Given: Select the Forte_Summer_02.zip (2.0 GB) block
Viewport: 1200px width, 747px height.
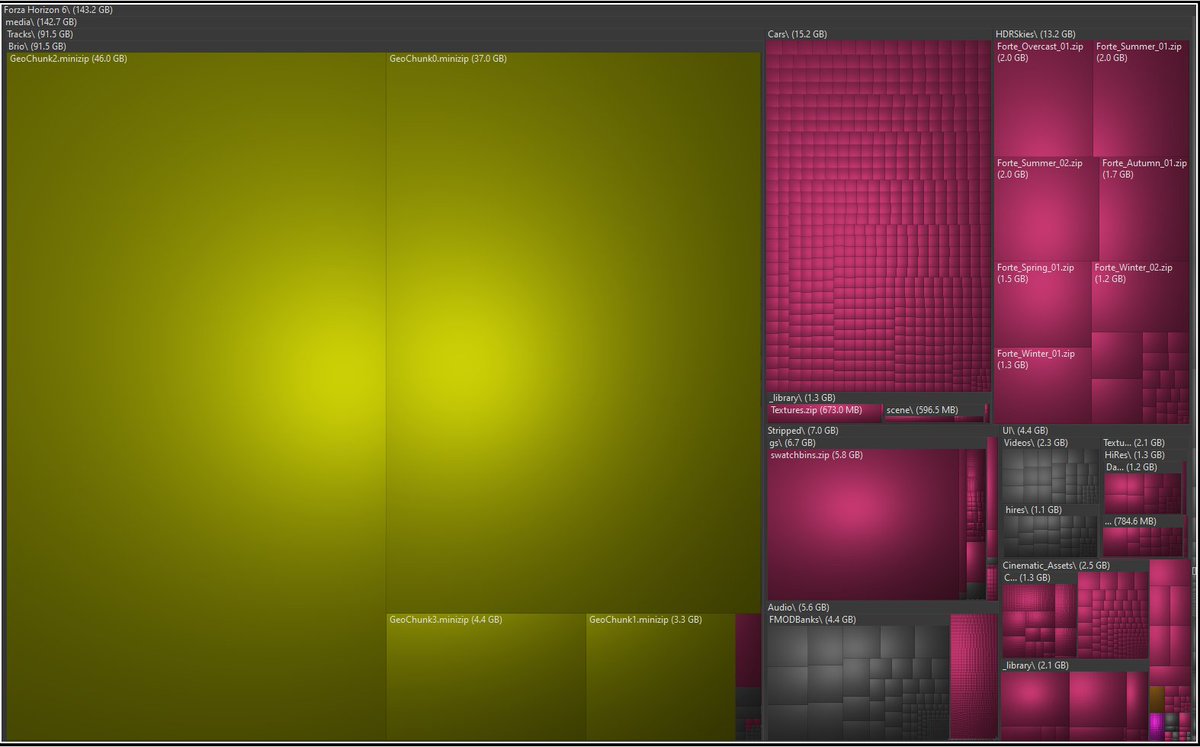Looking at the screenshot, I should click(1046, 209).
